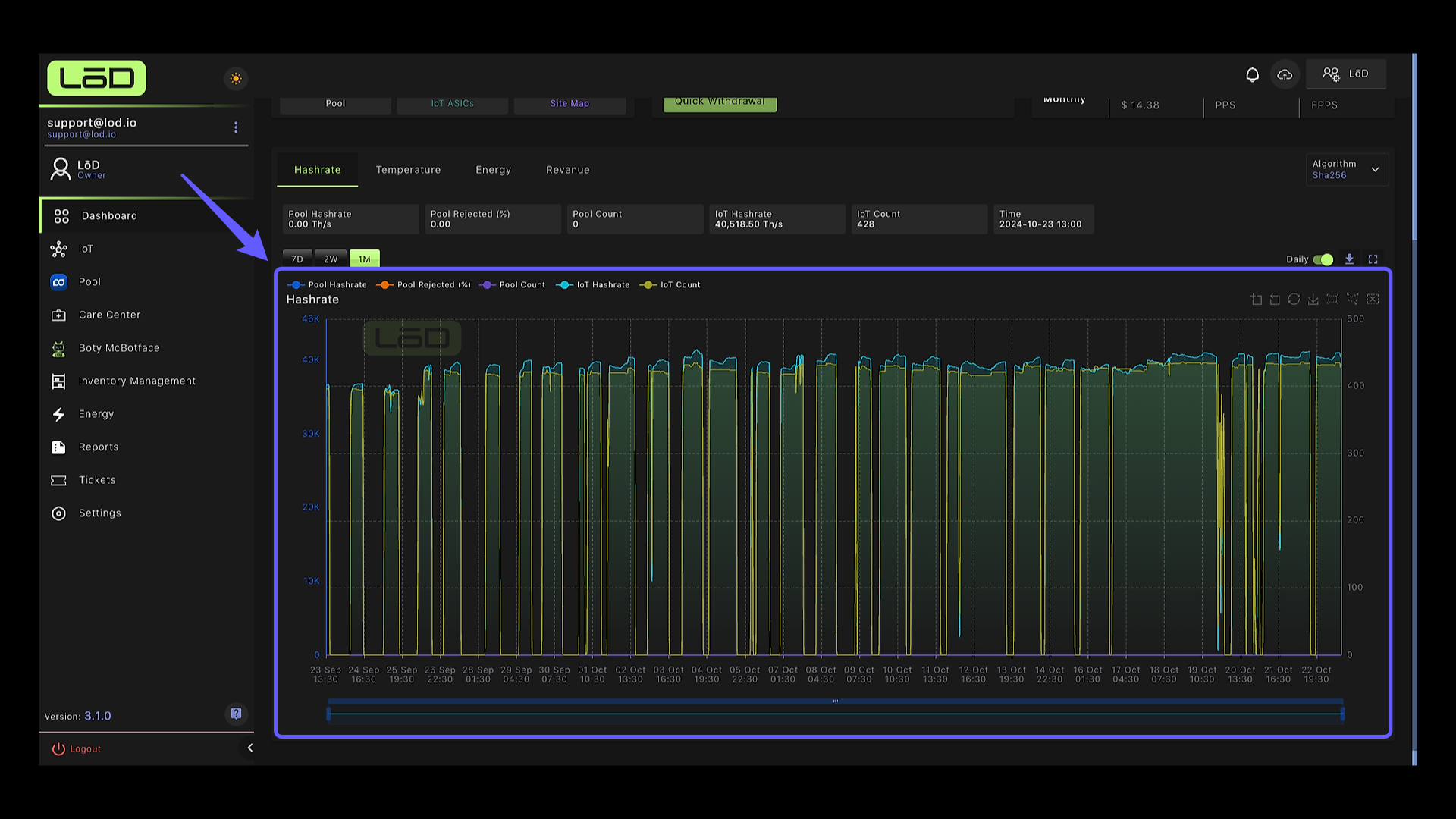Image resolution: width=1456 pixels, height=819 pixels.
Task: Select the polygon brush selection icon
Action: [1352, 300]
